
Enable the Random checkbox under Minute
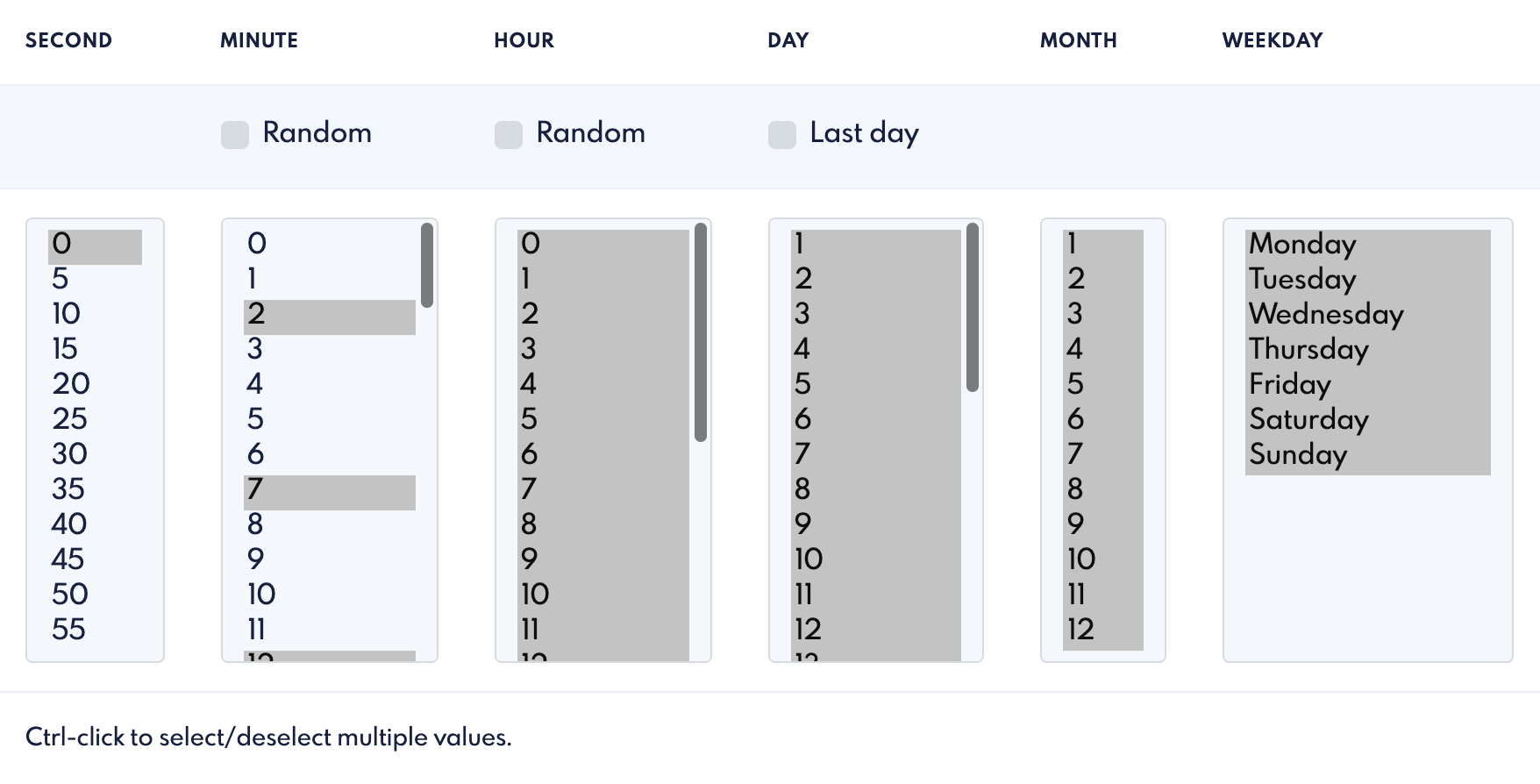click(x=235, y=135)
